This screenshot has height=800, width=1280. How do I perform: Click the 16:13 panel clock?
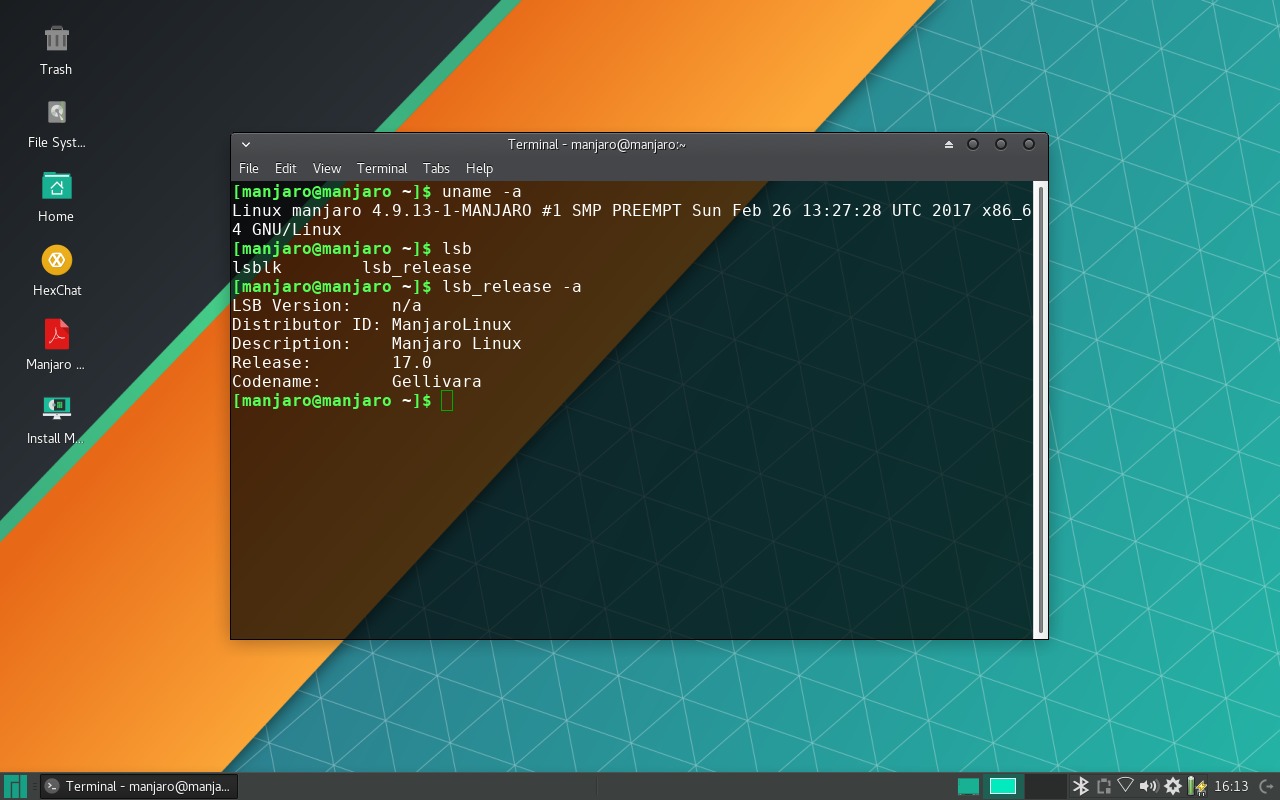click(1231, 786)
